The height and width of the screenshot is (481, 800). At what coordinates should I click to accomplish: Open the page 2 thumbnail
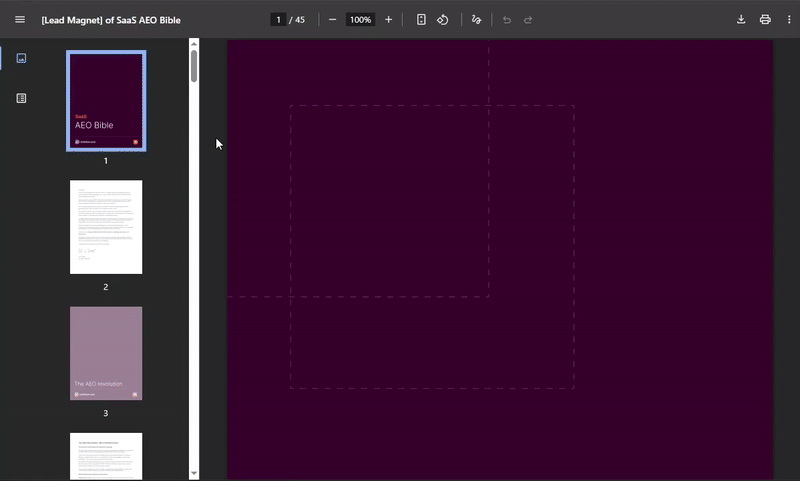(x=106, y=227)
